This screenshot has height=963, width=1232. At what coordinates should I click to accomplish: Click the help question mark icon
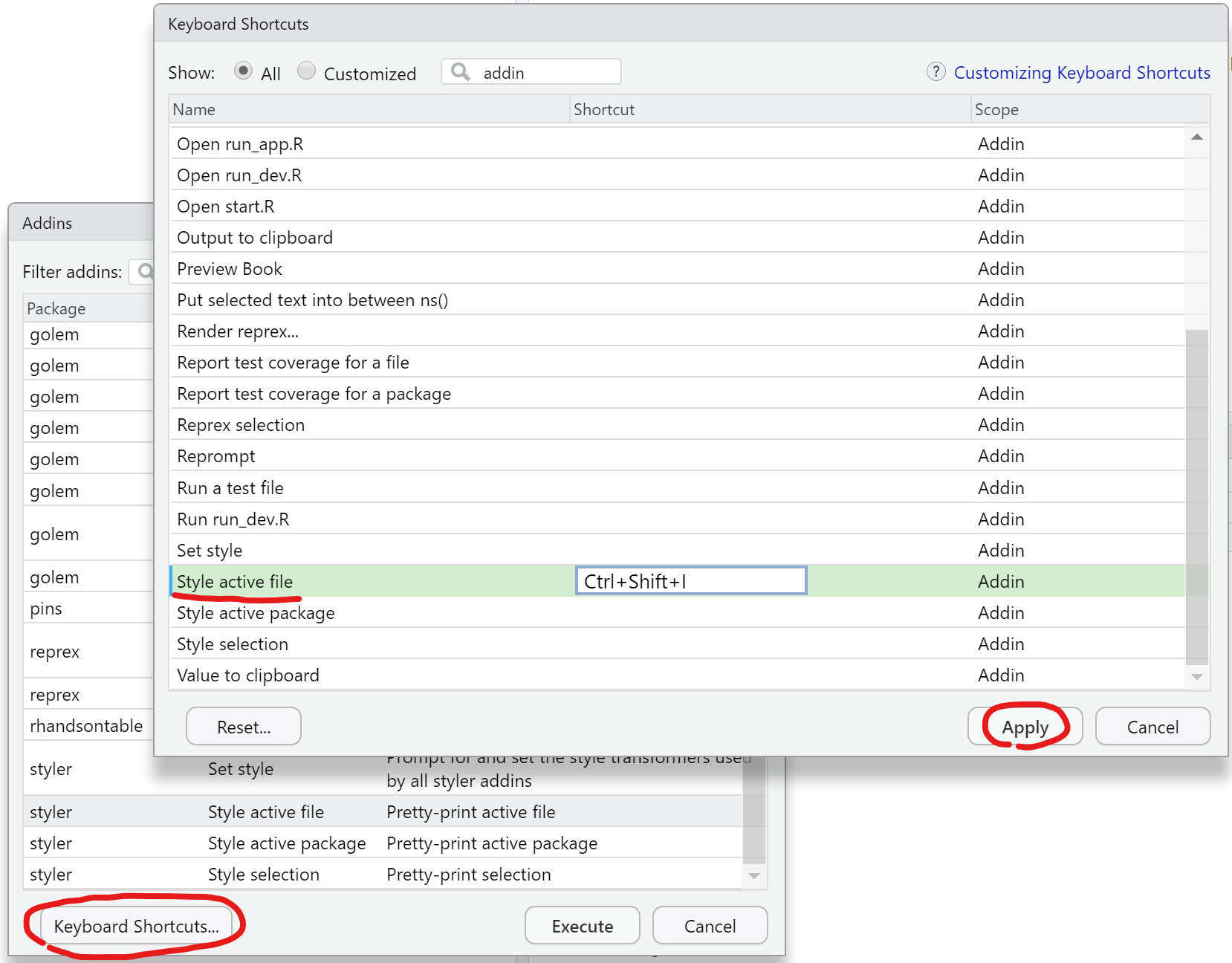click(x=936, y=72)
